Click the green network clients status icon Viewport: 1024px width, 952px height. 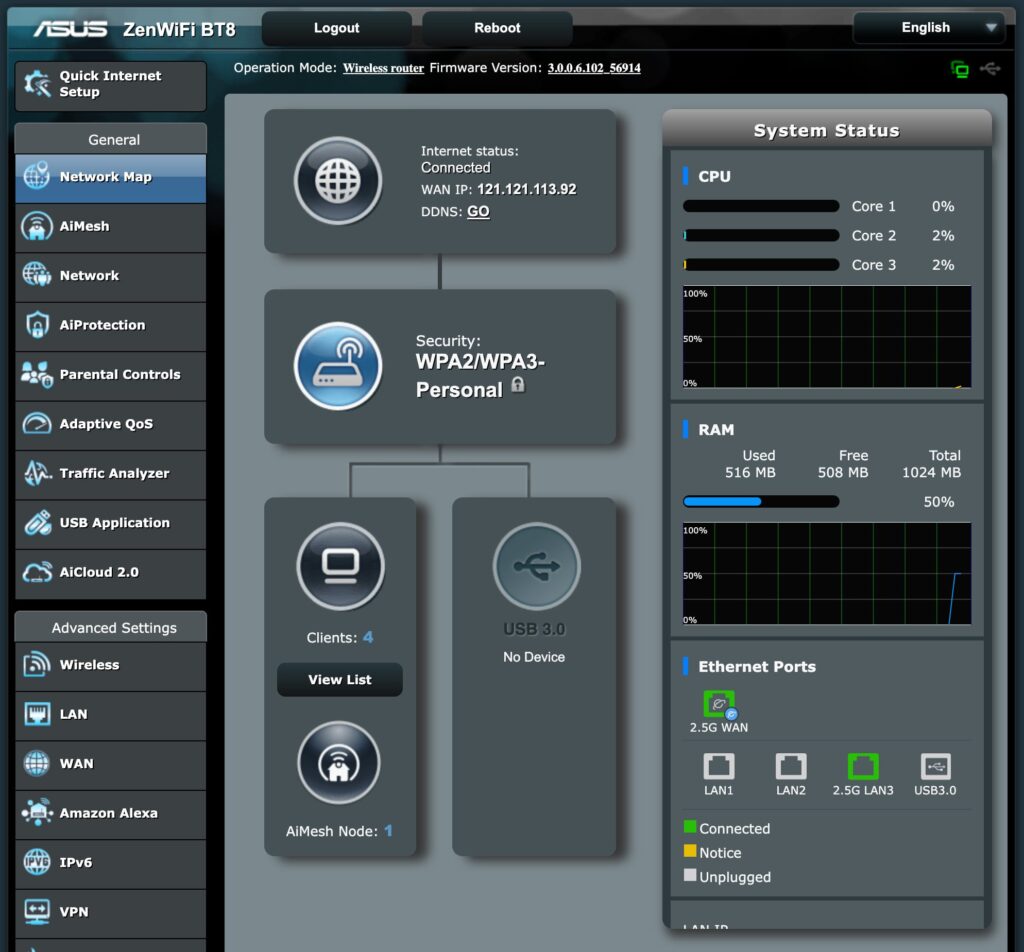click(960, 69)
